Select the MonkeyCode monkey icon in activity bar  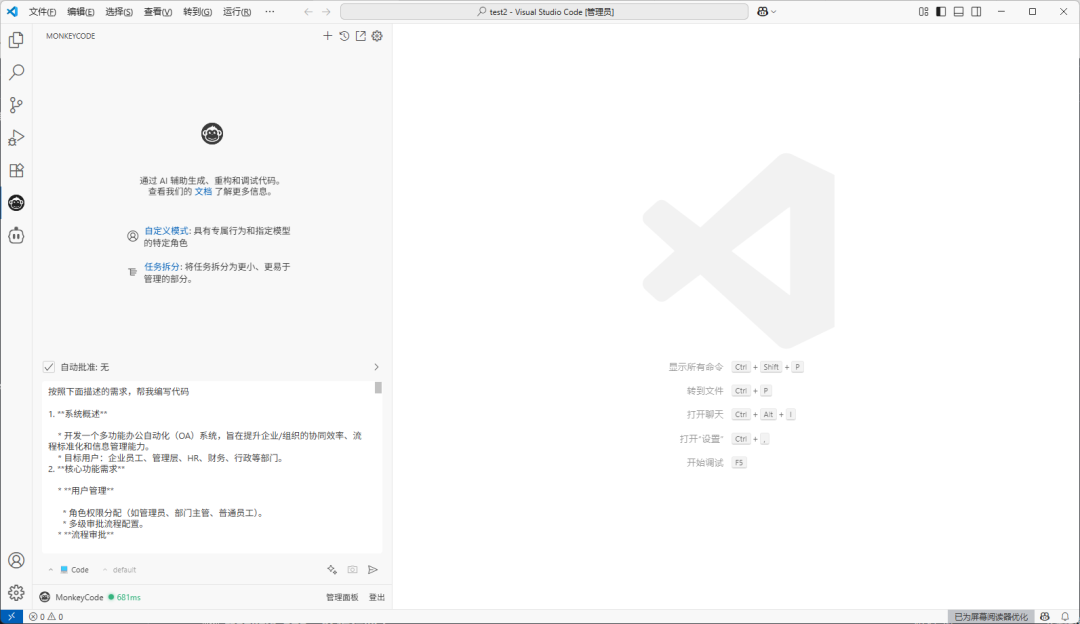pos(17,203)
